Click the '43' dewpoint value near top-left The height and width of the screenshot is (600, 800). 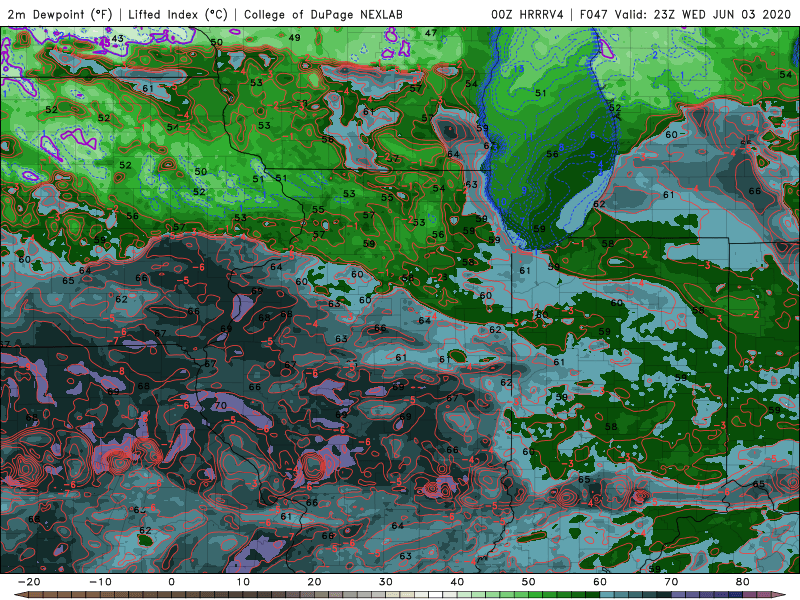117,38
